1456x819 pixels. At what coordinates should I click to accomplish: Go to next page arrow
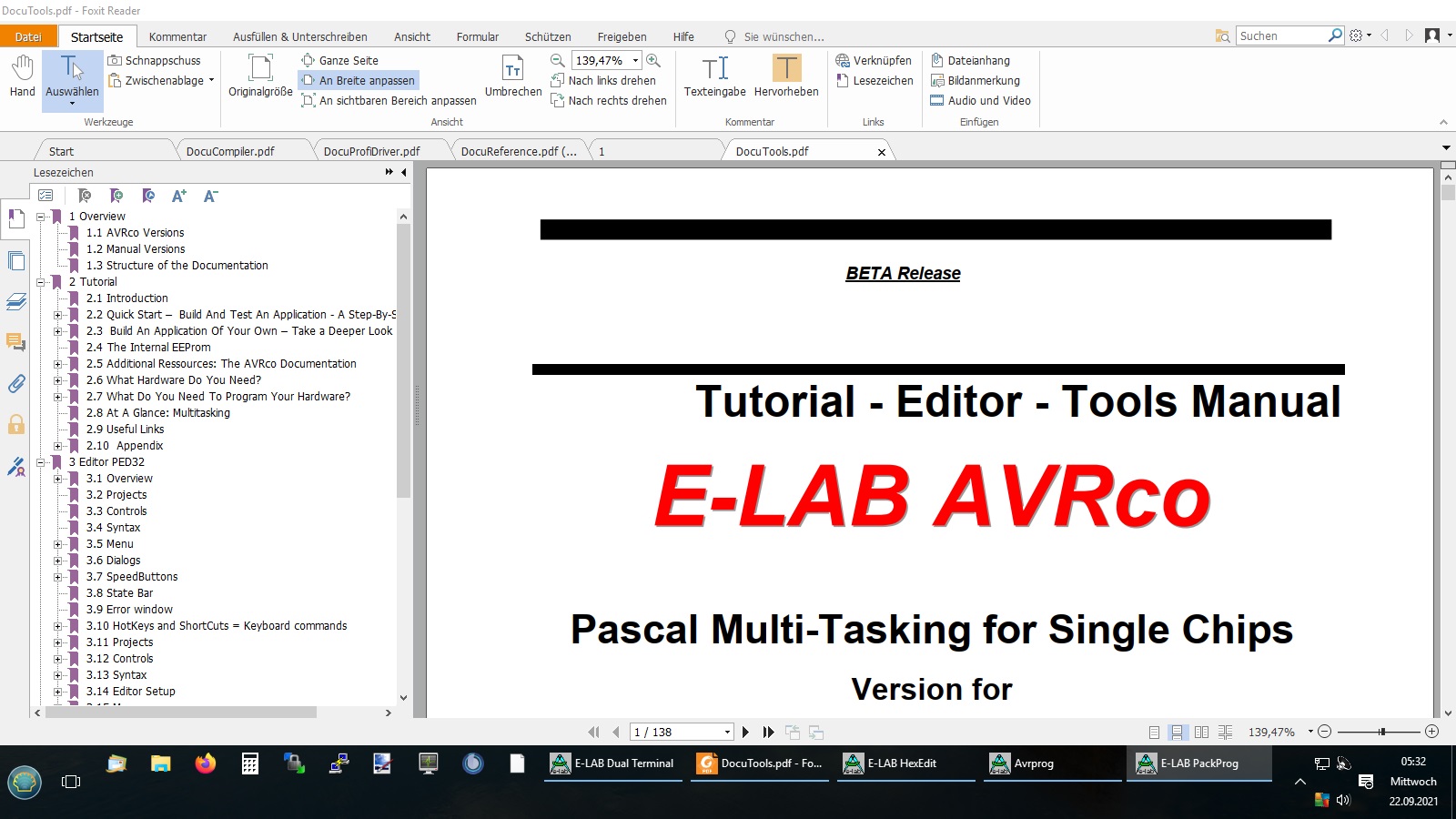point(745,732)
